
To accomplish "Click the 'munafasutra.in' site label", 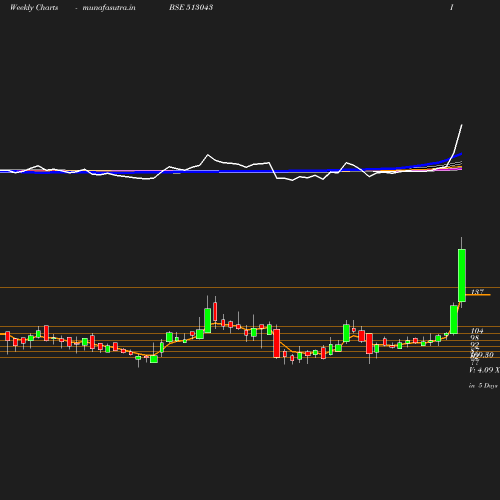I will pyautogui.click(x=109, y=7).
